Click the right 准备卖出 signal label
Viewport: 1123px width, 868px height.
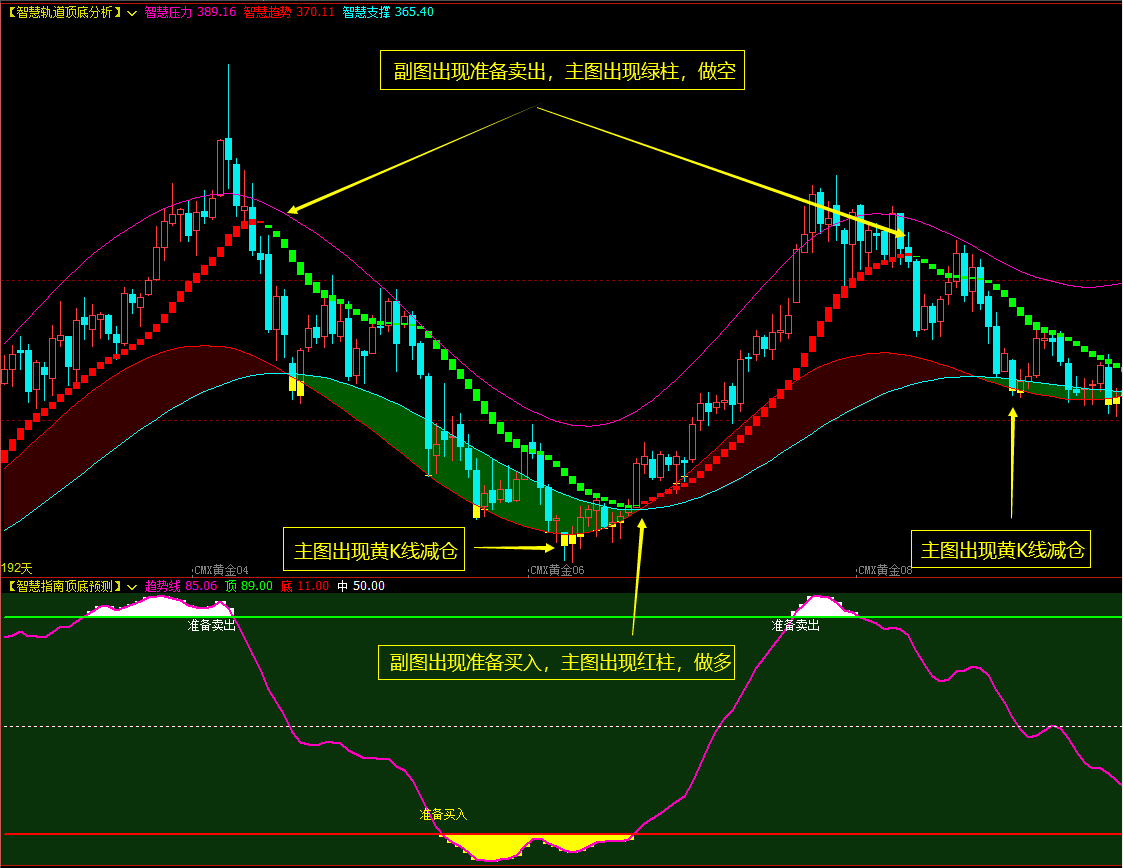pos(796,625)
